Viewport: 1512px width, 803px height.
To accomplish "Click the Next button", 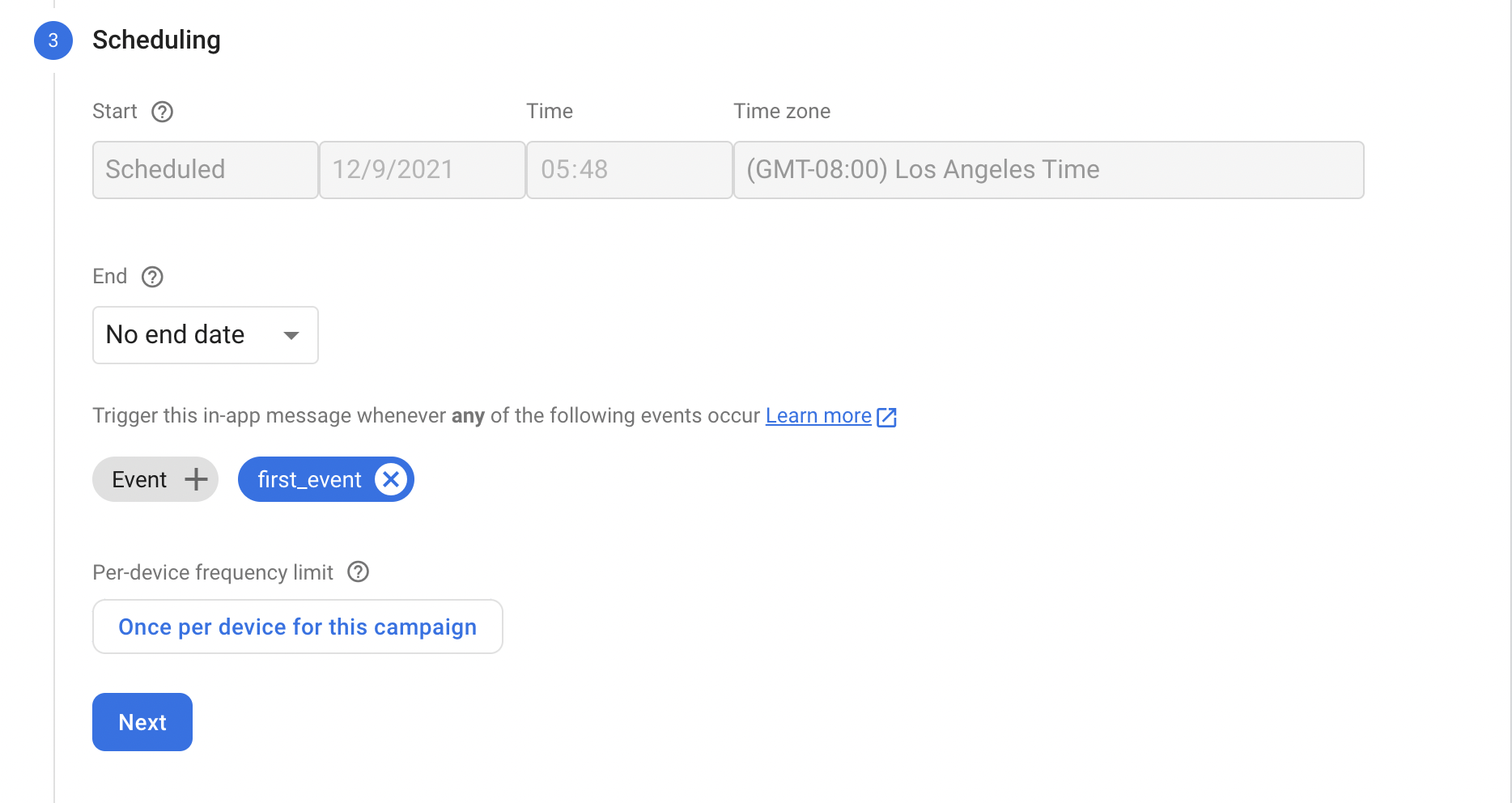I will (142, 722).
